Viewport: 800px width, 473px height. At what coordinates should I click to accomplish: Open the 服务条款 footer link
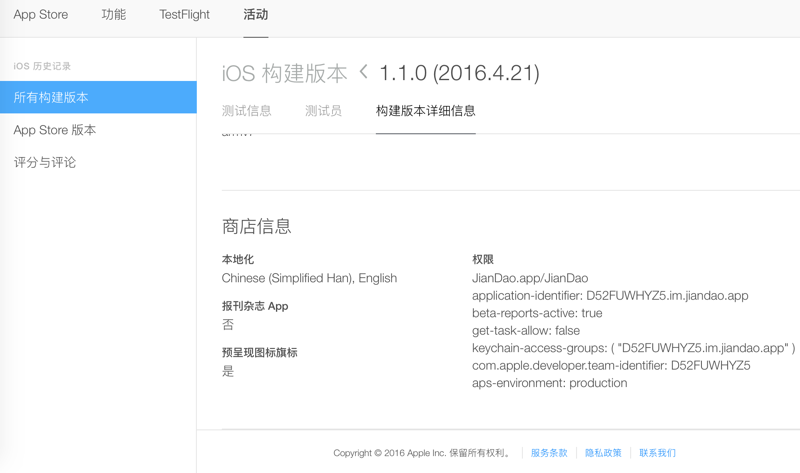pyautogui.click(x=549, y=453)
